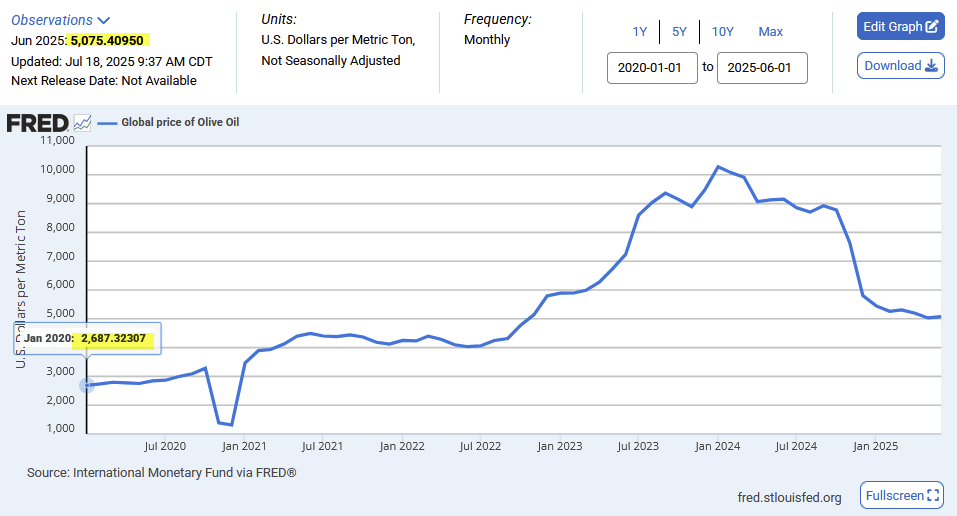This screenshot has height=516, width=957.
Task: Select the 1Y time range
Action: point(640,32)
